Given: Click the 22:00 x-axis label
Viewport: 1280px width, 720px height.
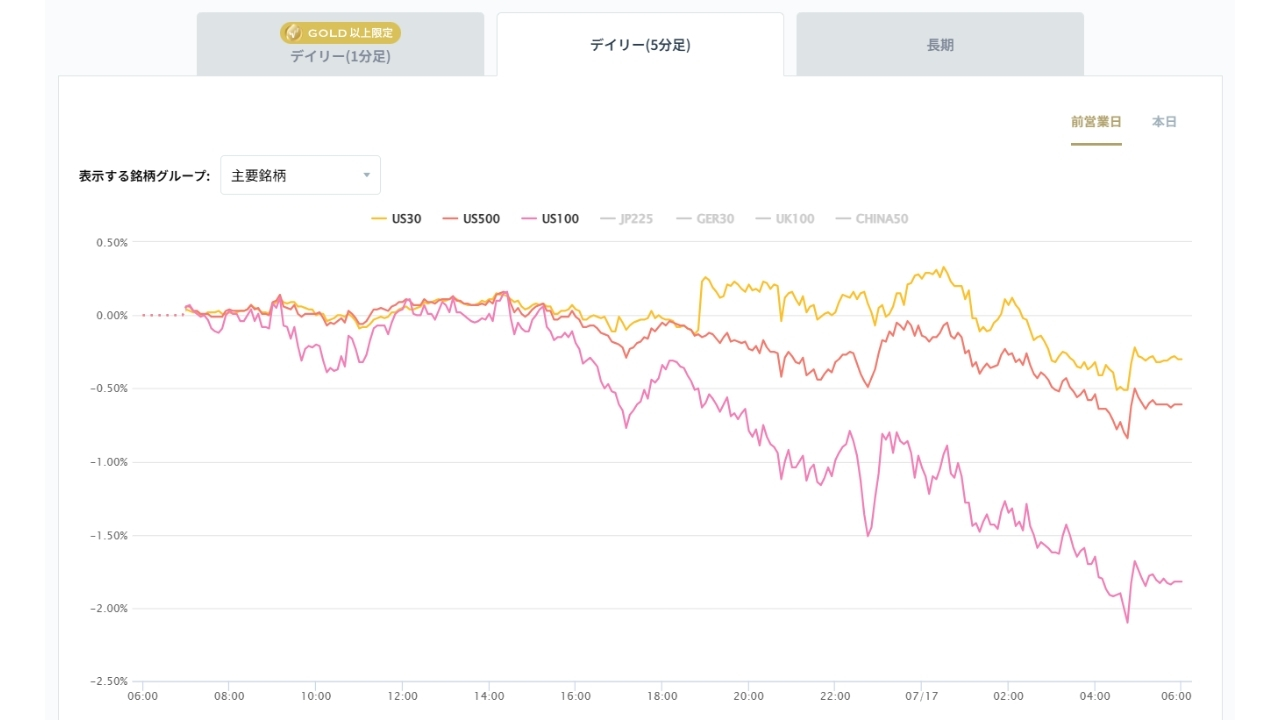Looking at the screenshot, I should [835, 696].
